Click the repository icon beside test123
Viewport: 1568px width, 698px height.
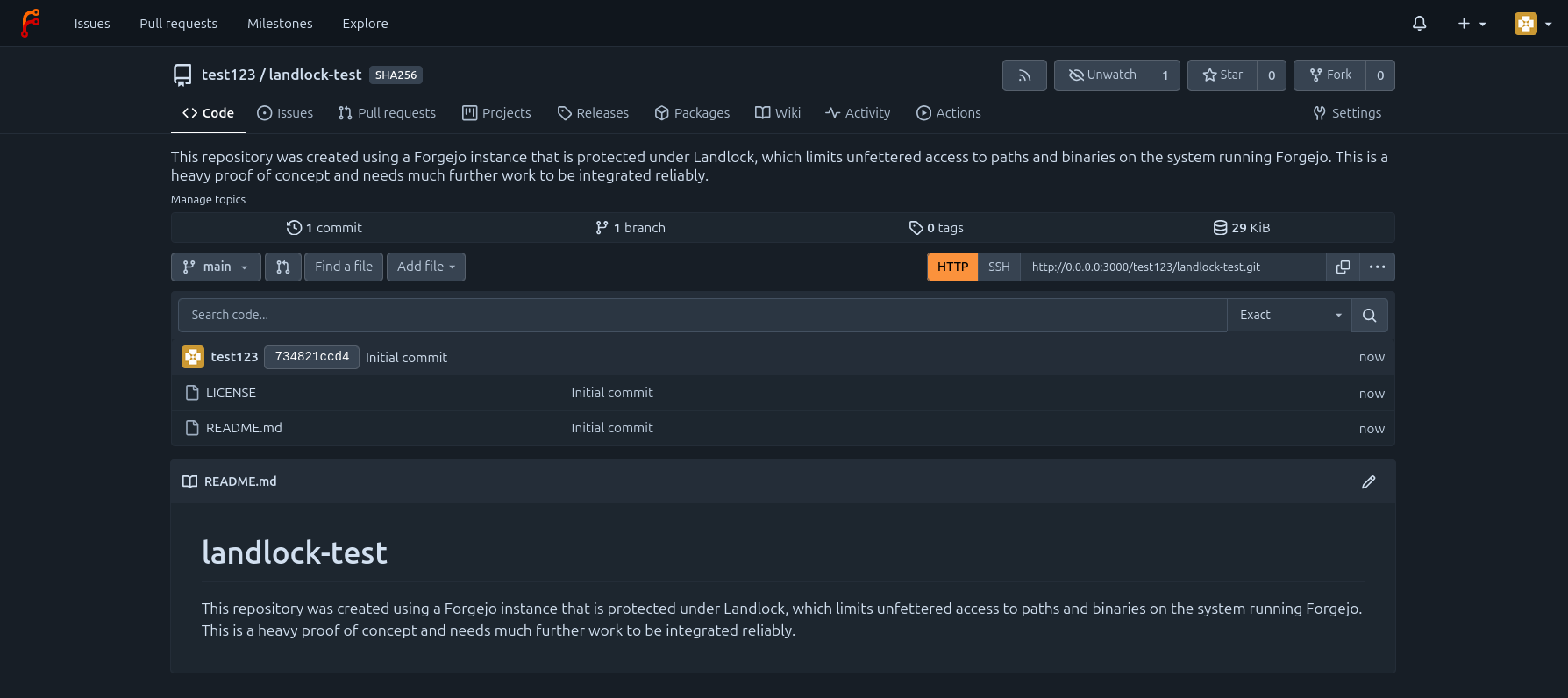182,75
